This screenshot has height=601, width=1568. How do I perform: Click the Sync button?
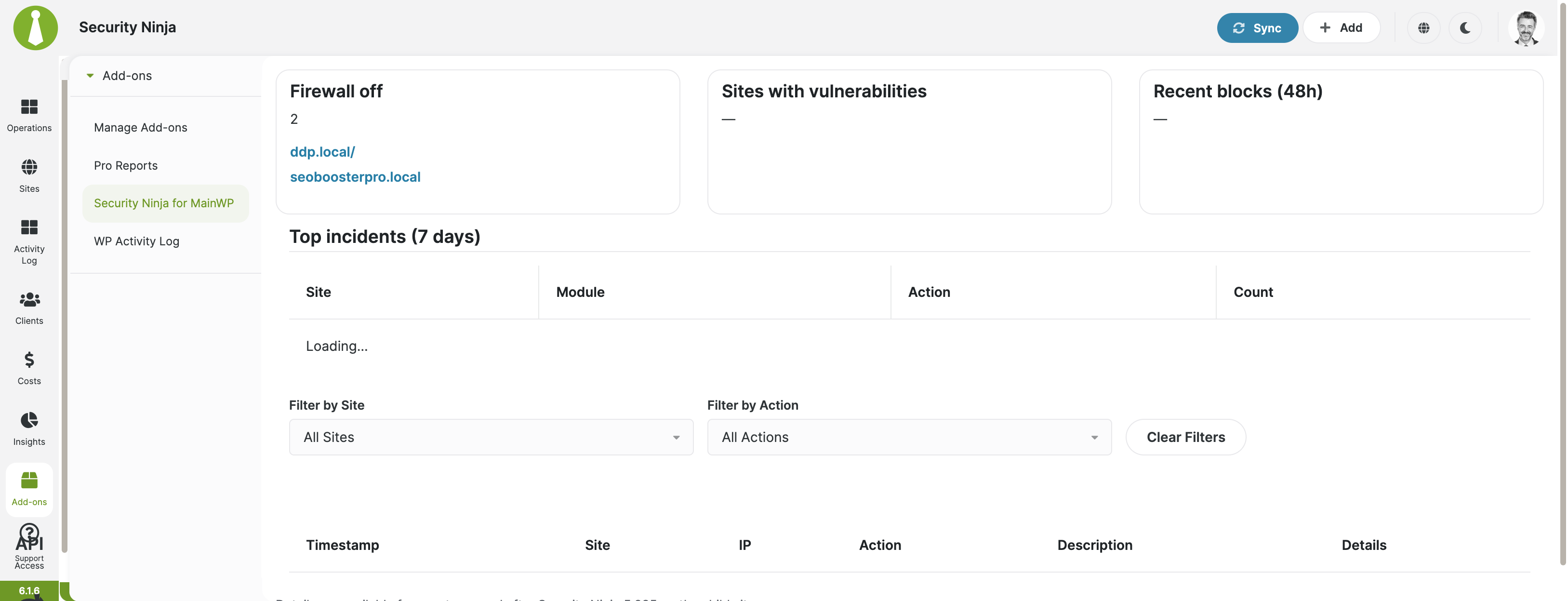click(x=1258, y=28)
